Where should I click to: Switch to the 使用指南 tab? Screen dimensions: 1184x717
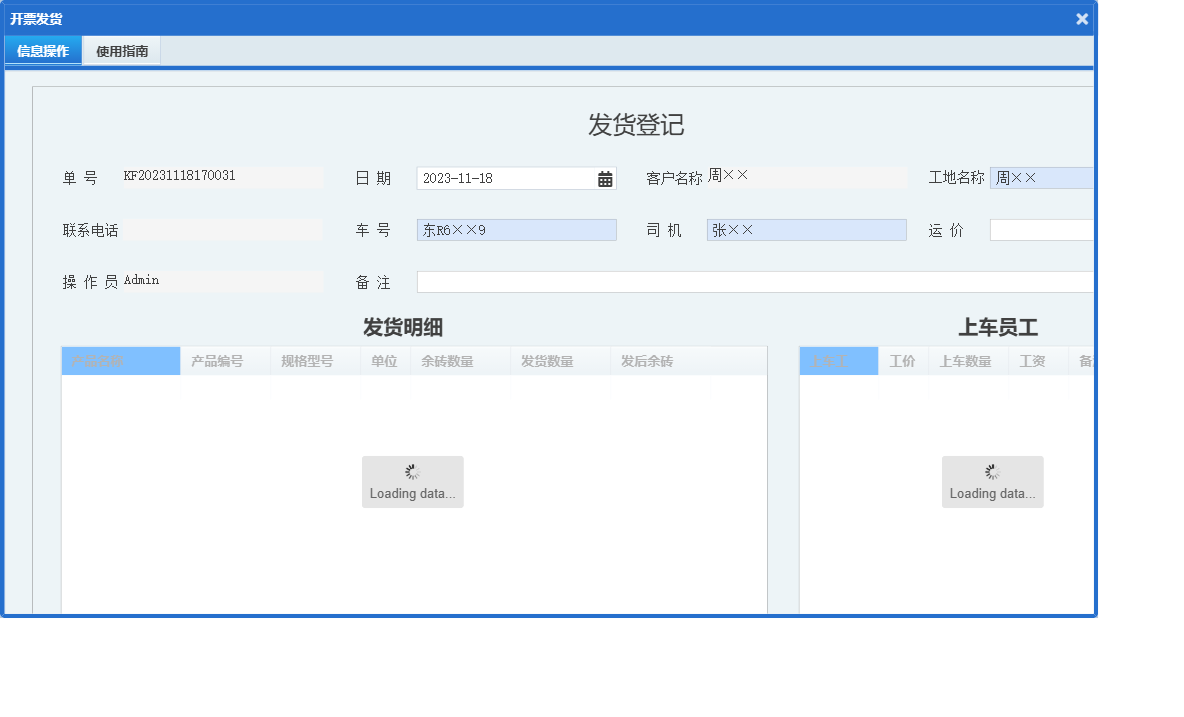[x=120, y=50]
